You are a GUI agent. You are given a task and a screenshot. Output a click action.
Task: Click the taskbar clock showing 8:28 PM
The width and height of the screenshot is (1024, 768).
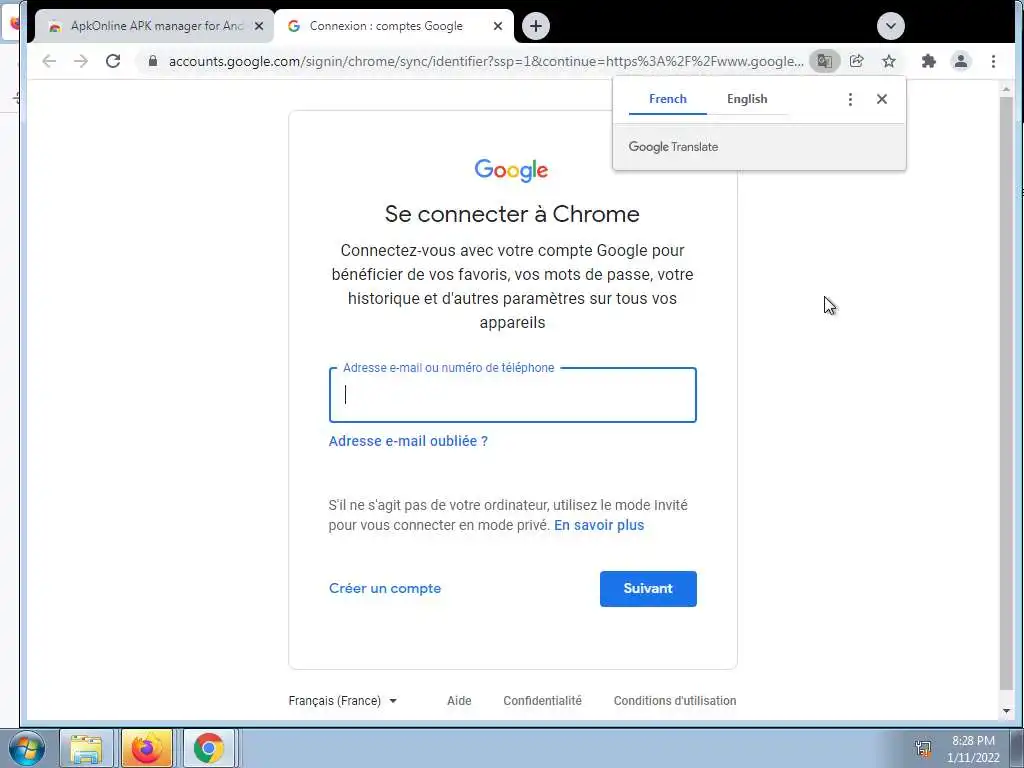click(973, 749)
